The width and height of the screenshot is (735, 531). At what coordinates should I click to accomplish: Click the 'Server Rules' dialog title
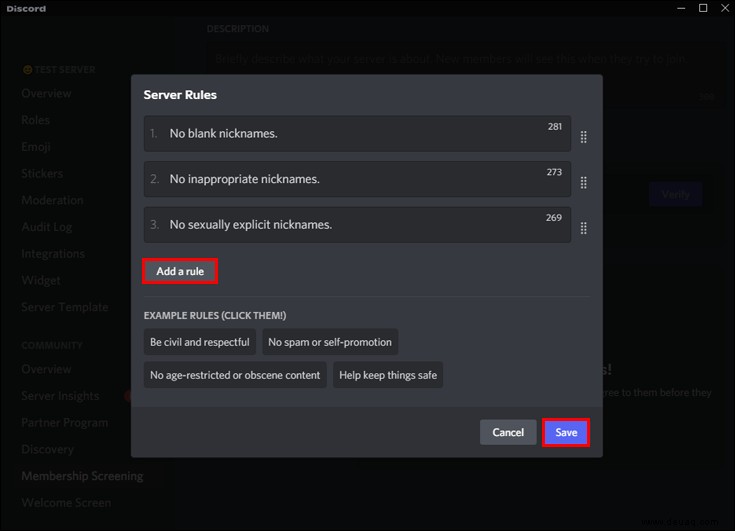[180, 95]
